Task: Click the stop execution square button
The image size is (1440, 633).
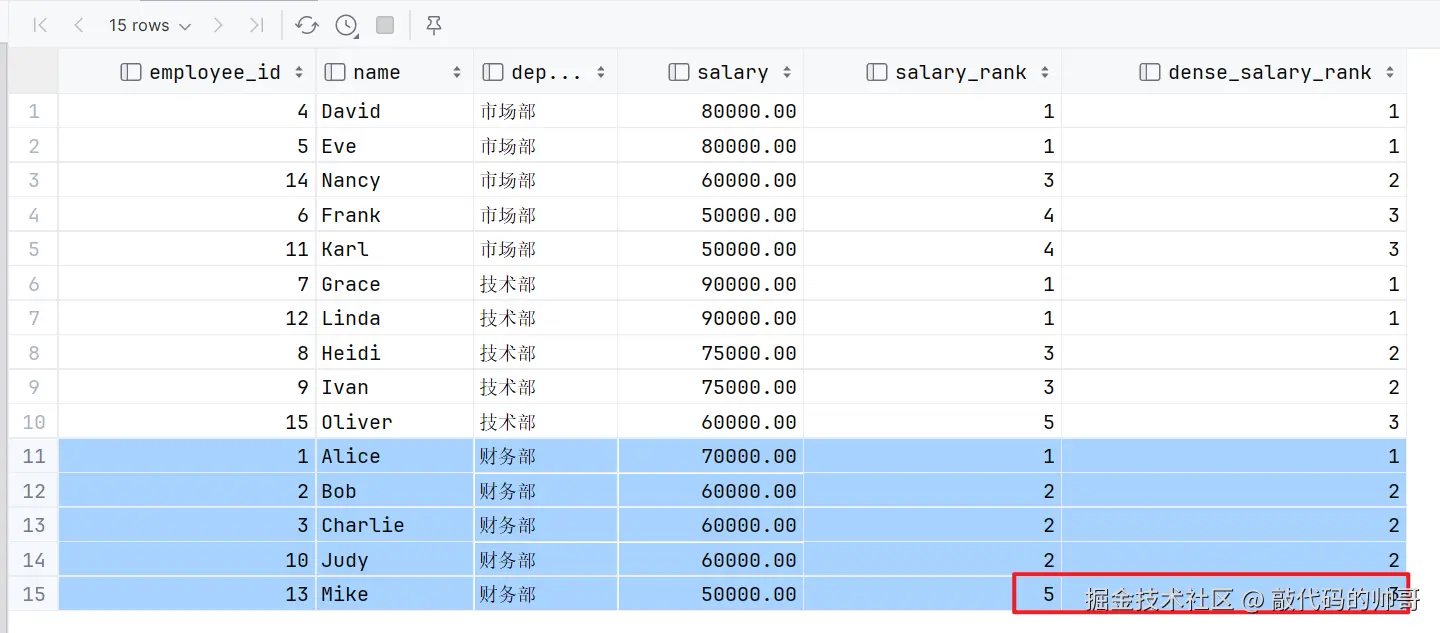Action: point(385,25)
